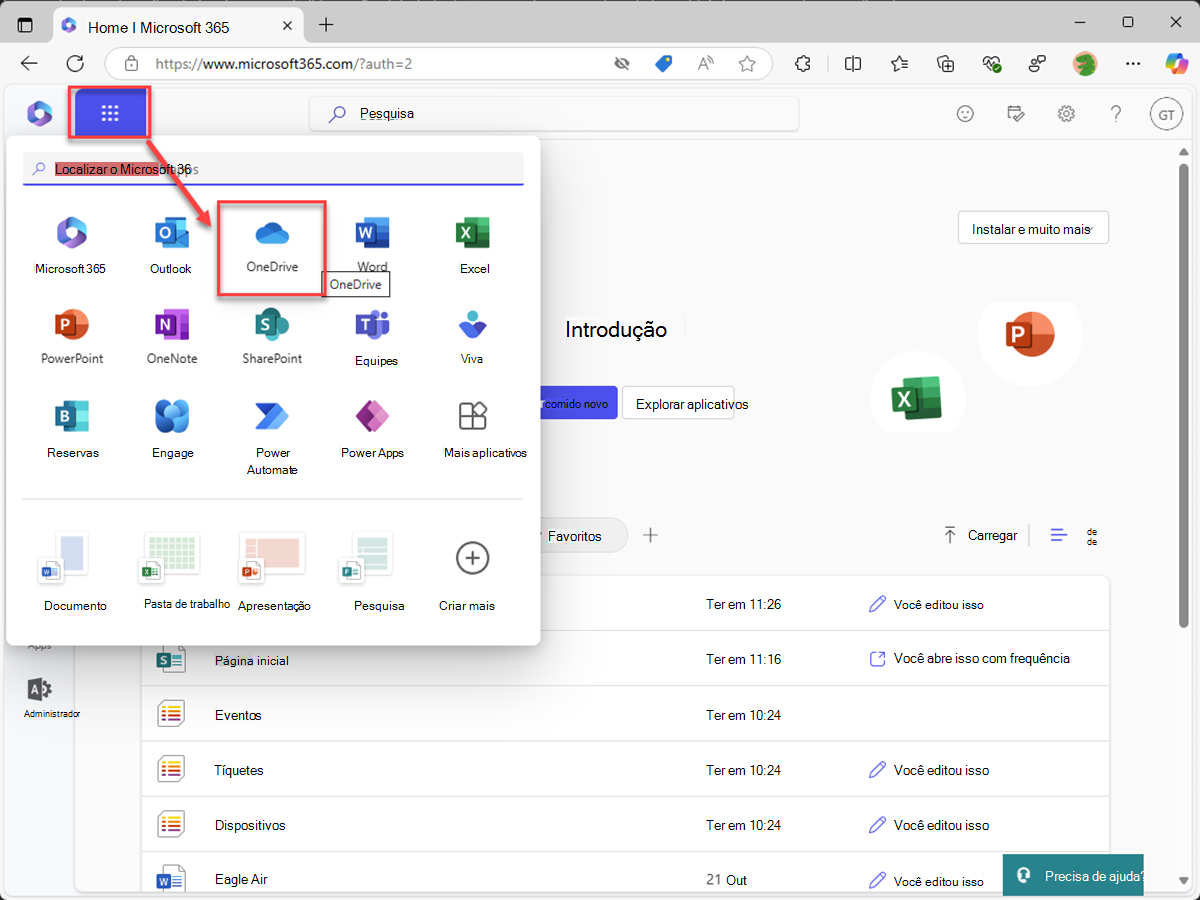Launch Power Apps from the grid
Image resolution: width=1200 pixels, height=900 pixels.
pyautogui.click(x=372, y=430)
